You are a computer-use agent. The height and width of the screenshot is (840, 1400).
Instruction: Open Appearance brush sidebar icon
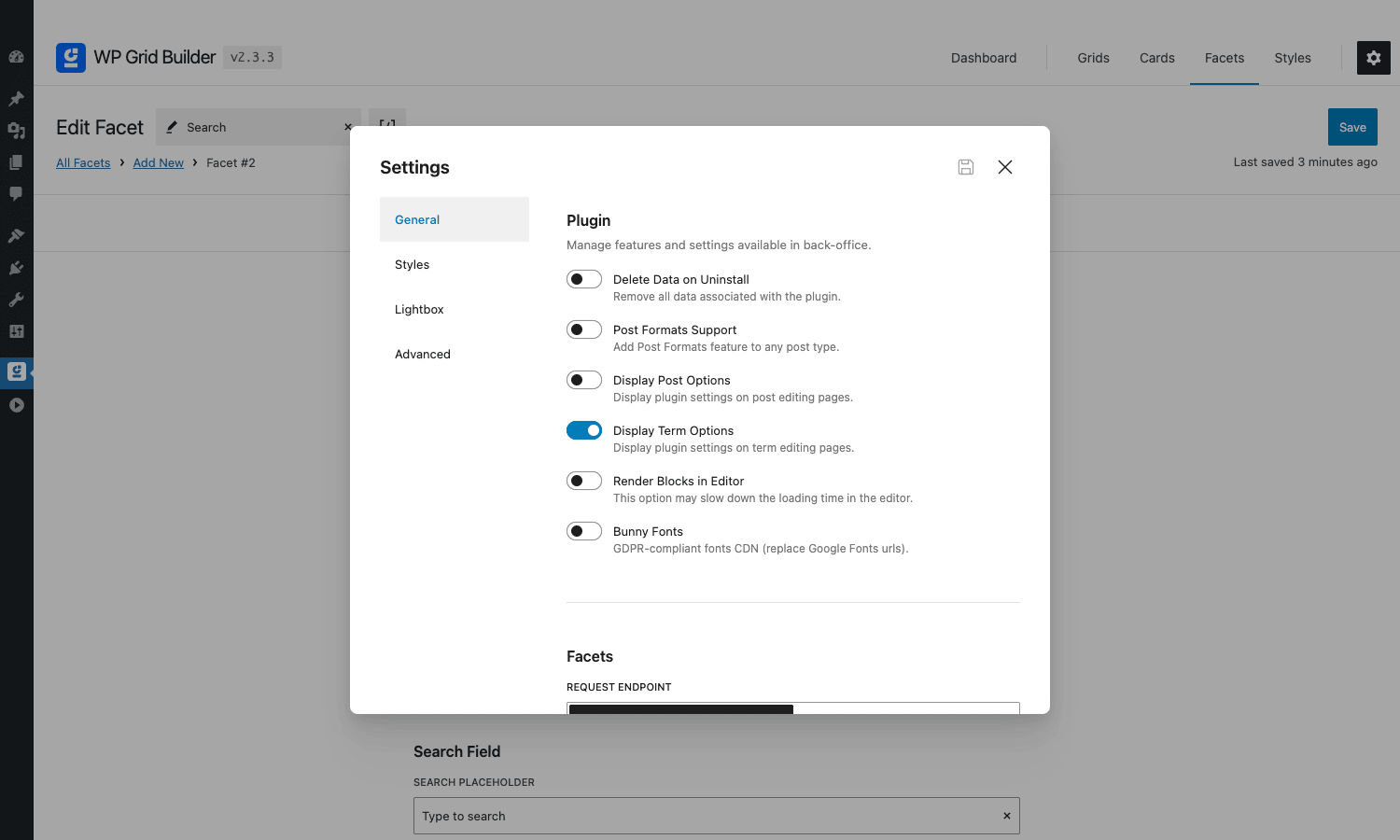click(16, 236)
